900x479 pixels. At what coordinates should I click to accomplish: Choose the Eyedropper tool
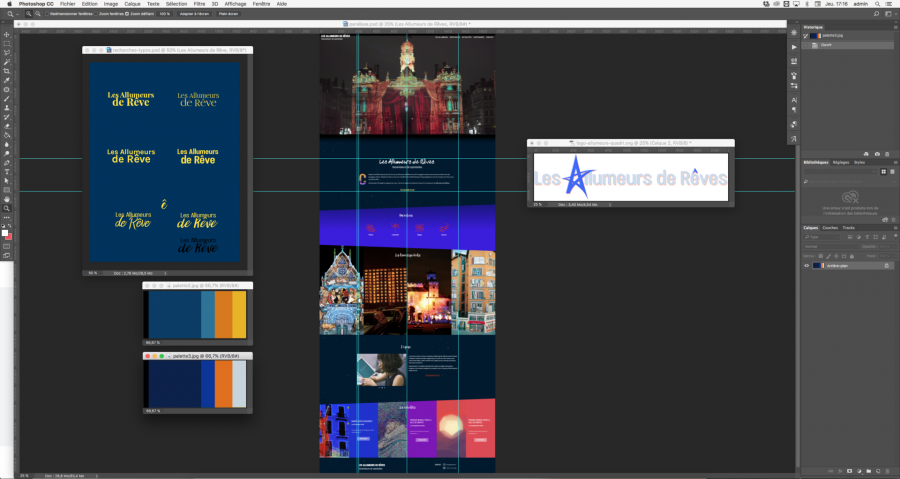point(7,80)
